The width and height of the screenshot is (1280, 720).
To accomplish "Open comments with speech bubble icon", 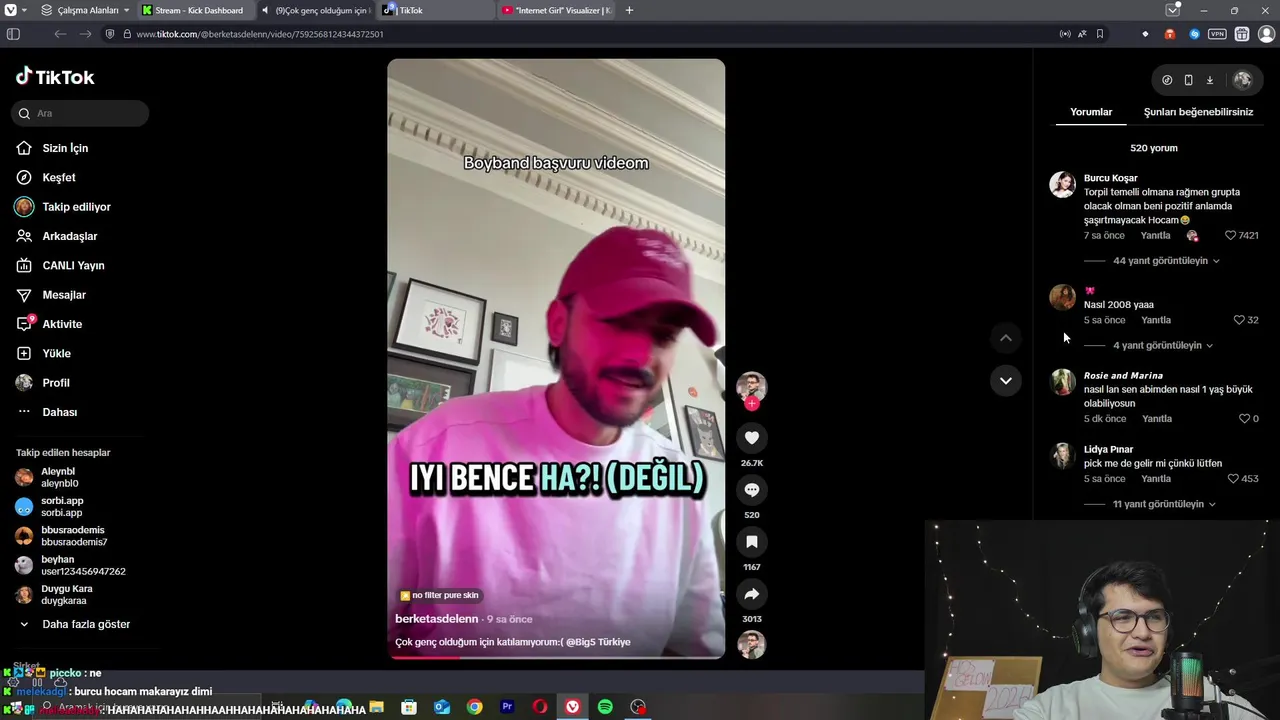I will point(752,490).
